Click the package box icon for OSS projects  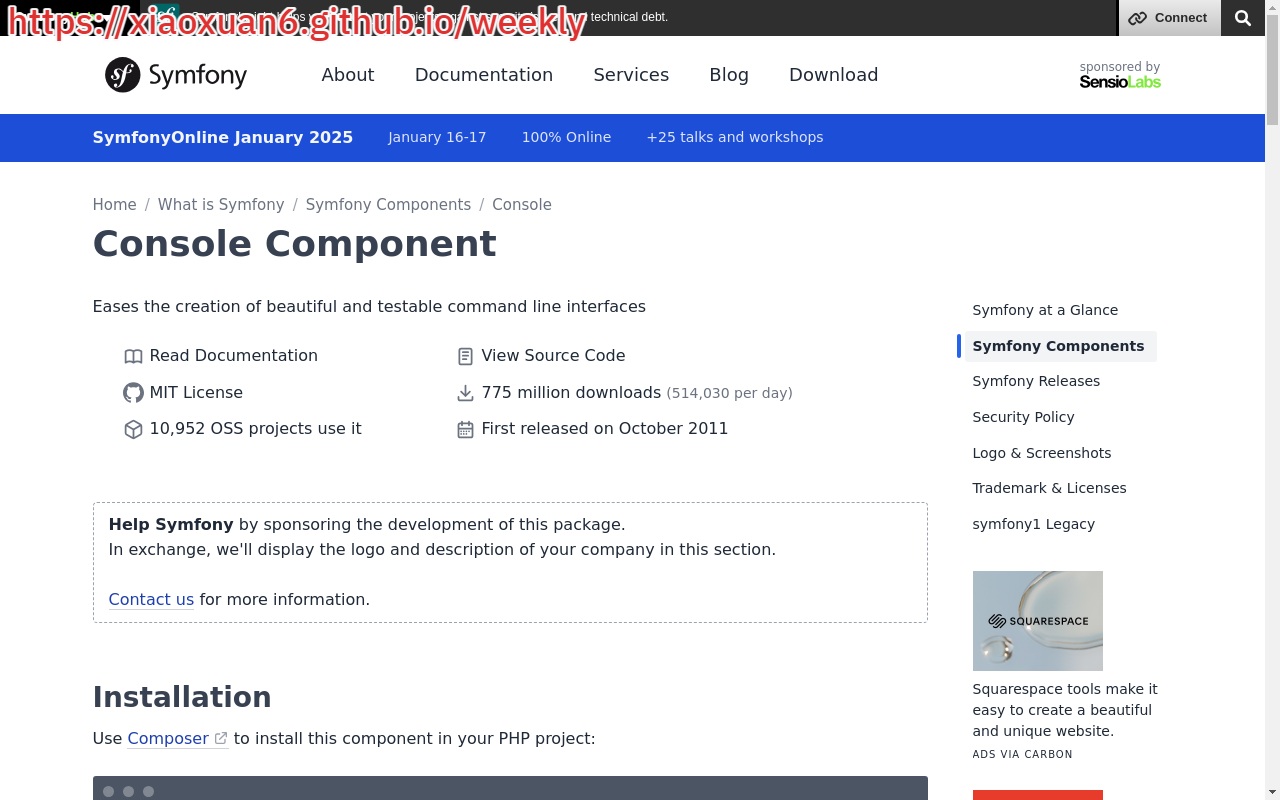[x=133, y=429]
